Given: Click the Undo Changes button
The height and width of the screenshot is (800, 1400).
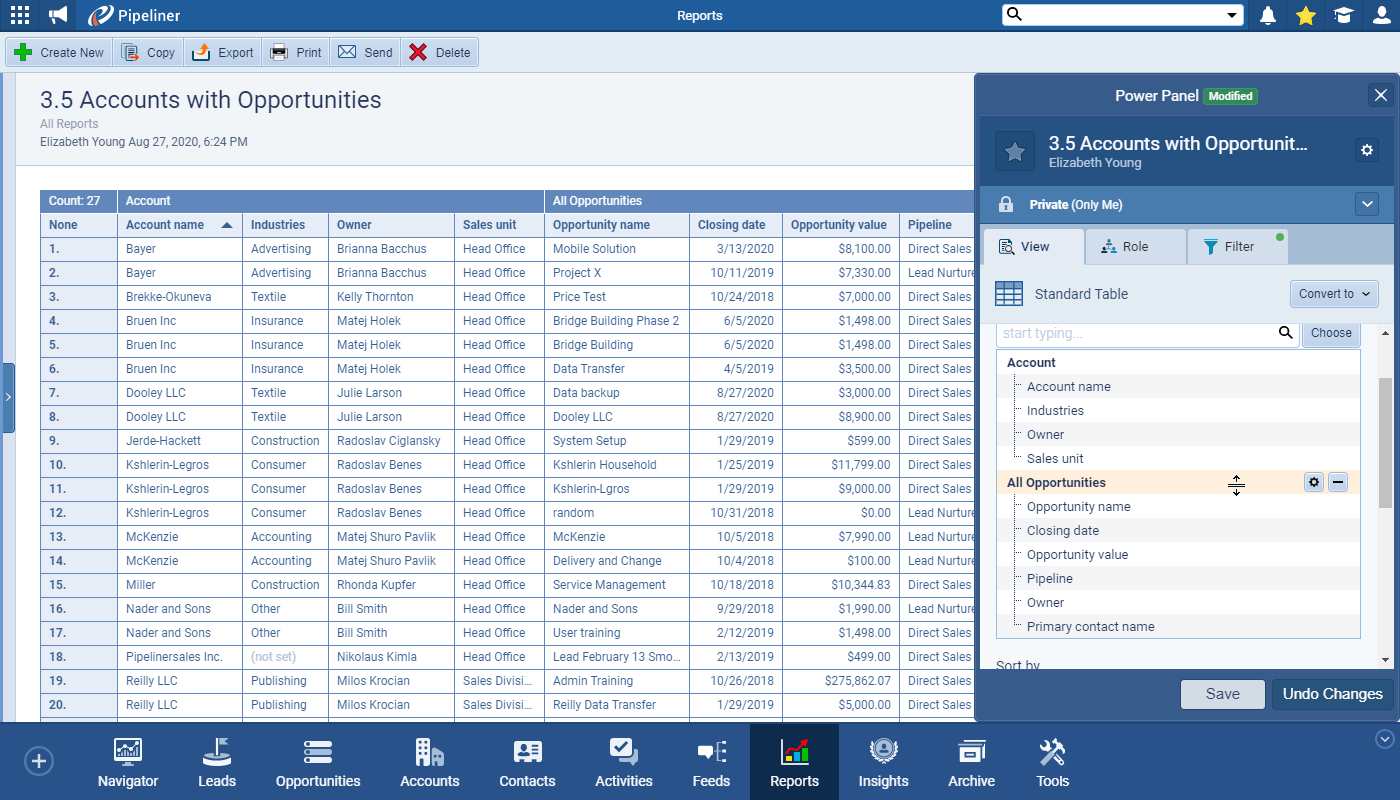Looking at the screenshot, I should coord(1332,694).
